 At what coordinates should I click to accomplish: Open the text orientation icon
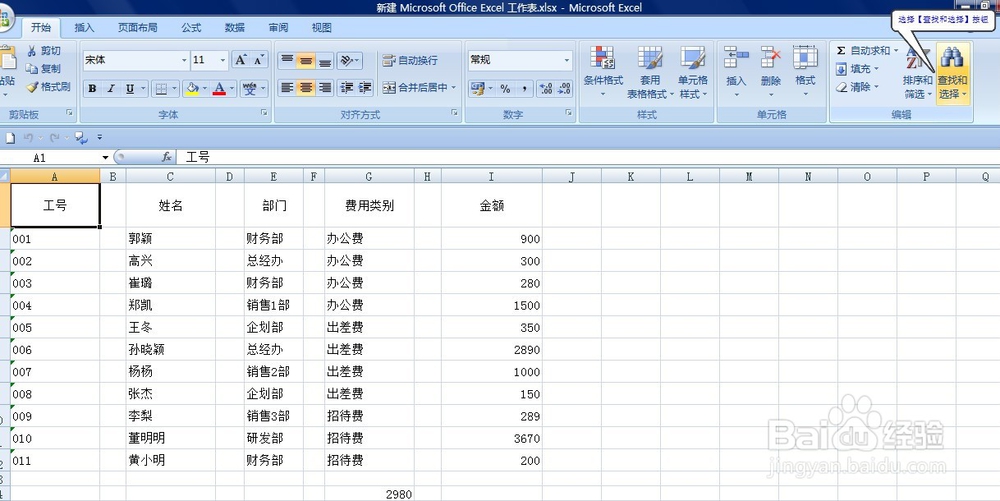(x=347, y=60)
